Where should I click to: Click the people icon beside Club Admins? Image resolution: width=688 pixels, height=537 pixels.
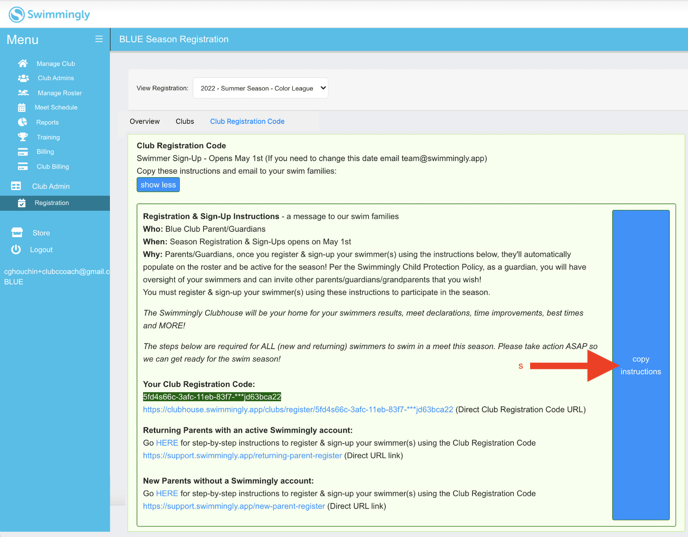(23, 78)
